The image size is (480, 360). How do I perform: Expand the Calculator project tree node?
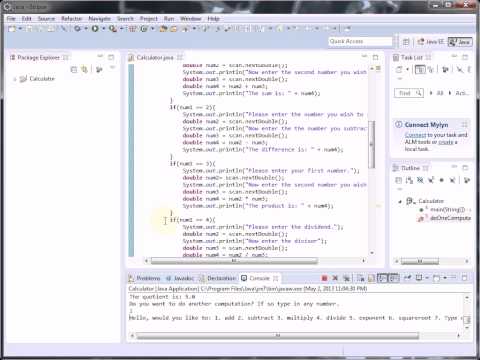click(x=15, y=79)
